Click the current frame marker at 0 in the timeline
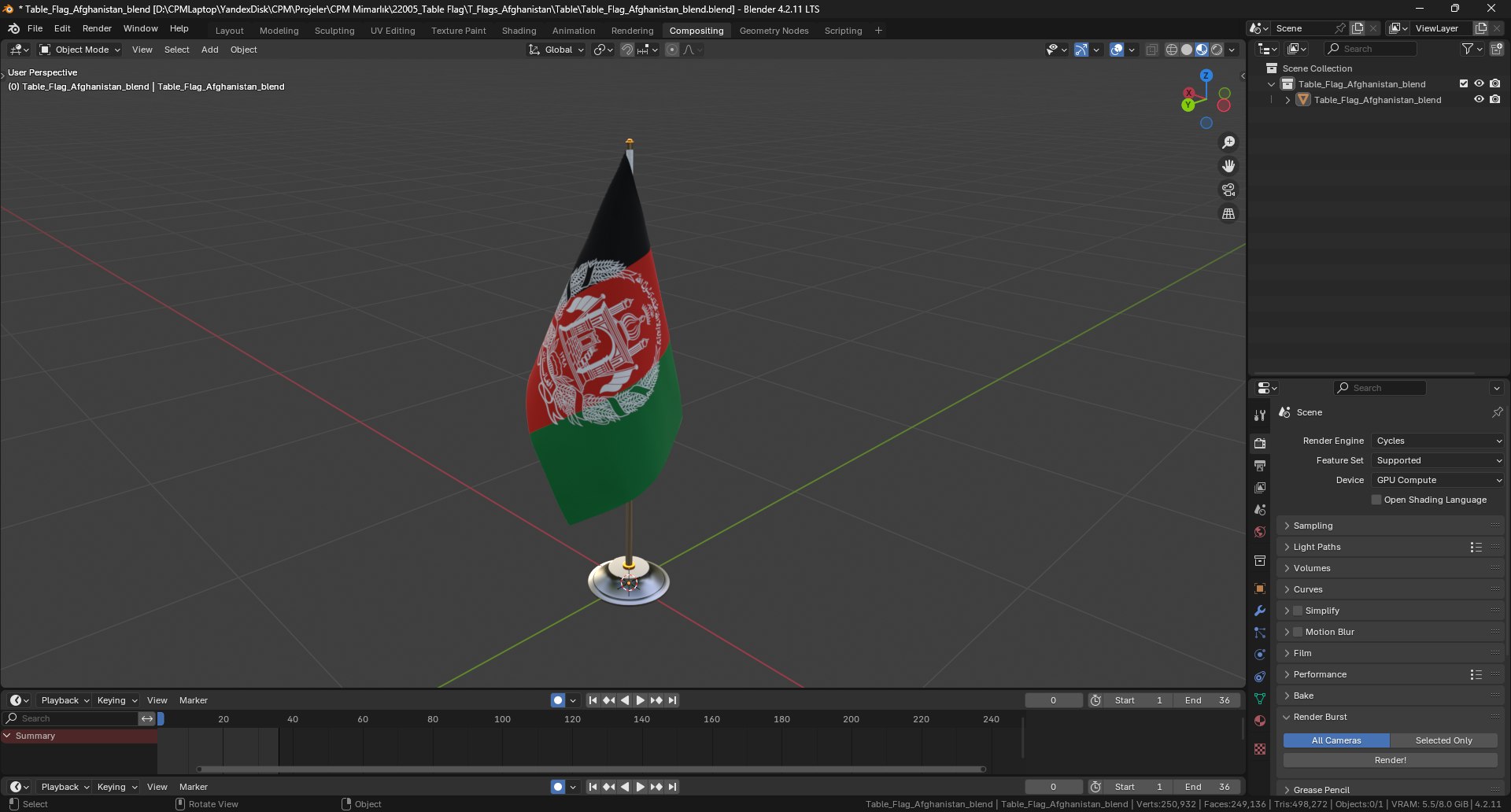This screenshot has height=812, width=1511. tap(161, 718)
